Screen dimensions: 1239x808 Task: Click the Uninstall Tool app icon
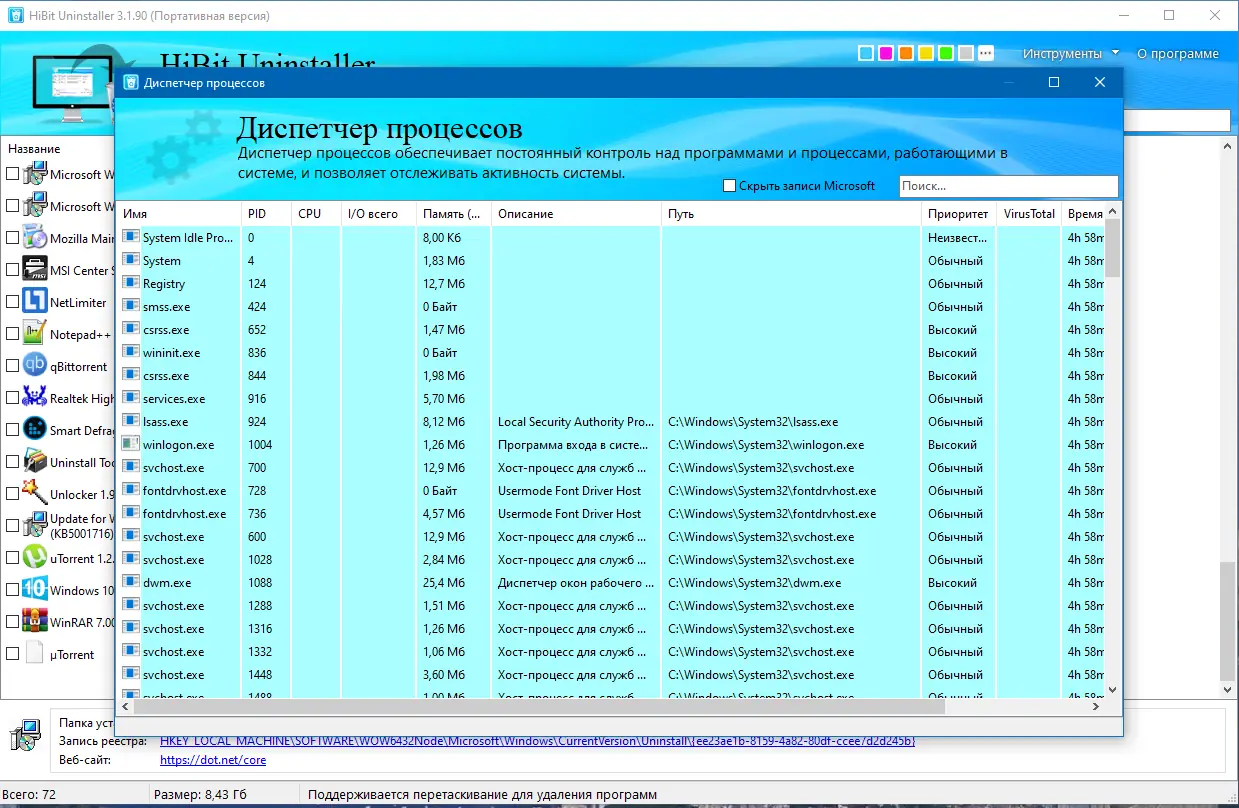(x=35, y=461)
